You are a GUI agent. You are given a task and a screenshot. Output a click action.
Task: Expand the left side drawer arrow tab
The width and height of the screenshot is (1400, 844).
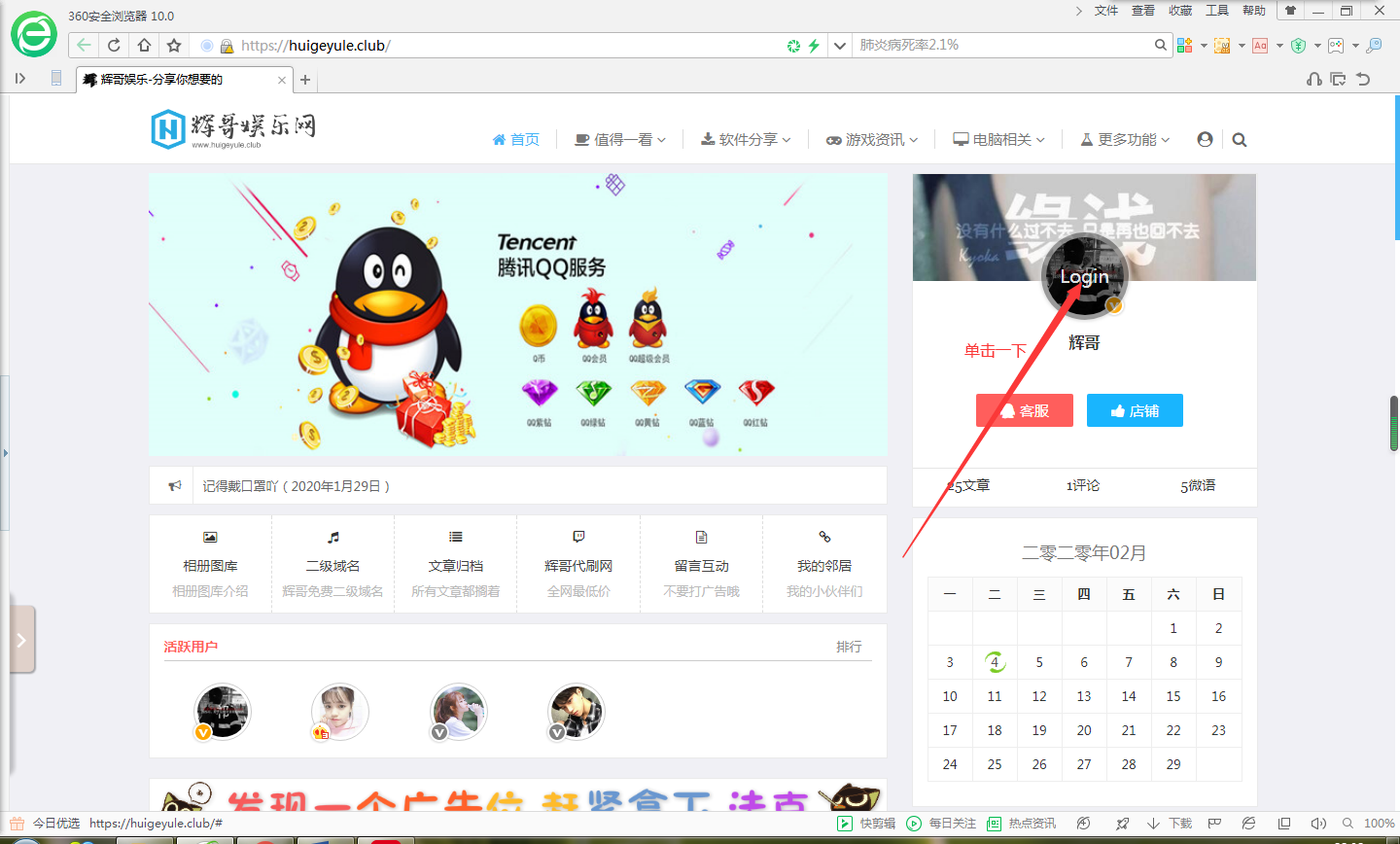point(22,640)
